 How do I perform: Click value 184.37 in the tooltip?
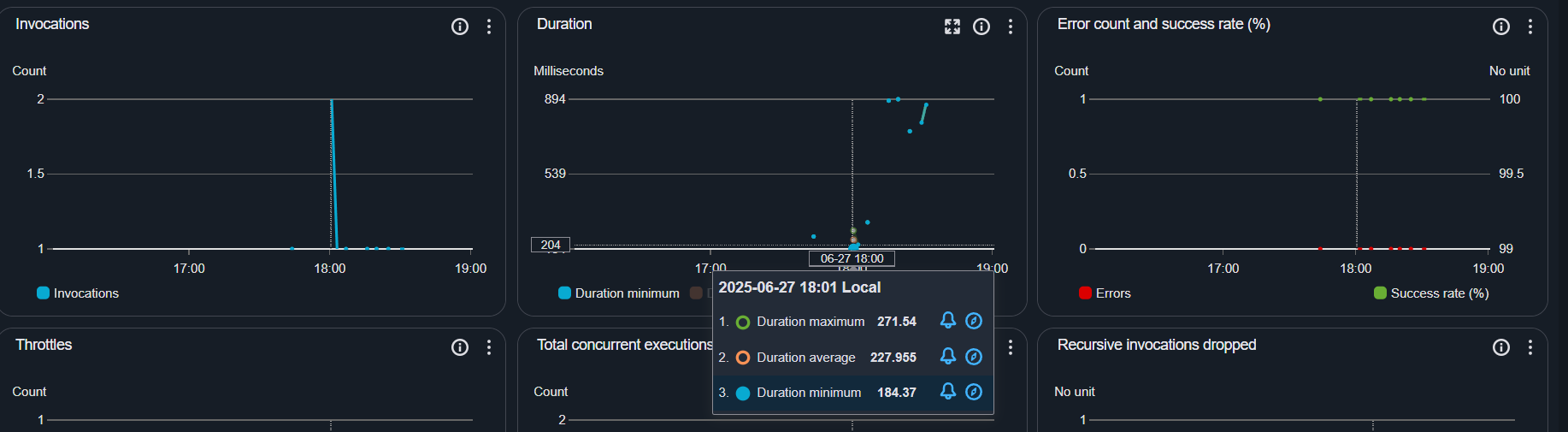pos(897,393)
